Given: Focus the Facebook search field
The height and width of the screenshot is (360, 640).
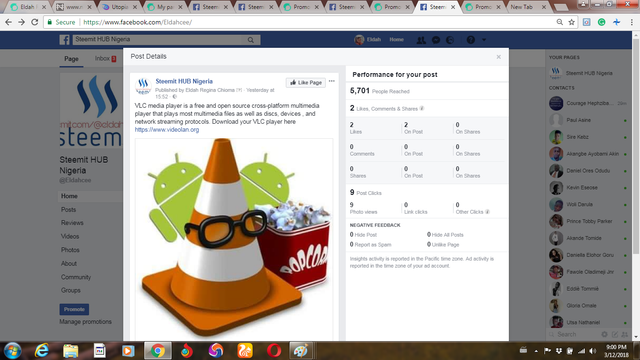Looking at the screenshot, I should point(159,40).
